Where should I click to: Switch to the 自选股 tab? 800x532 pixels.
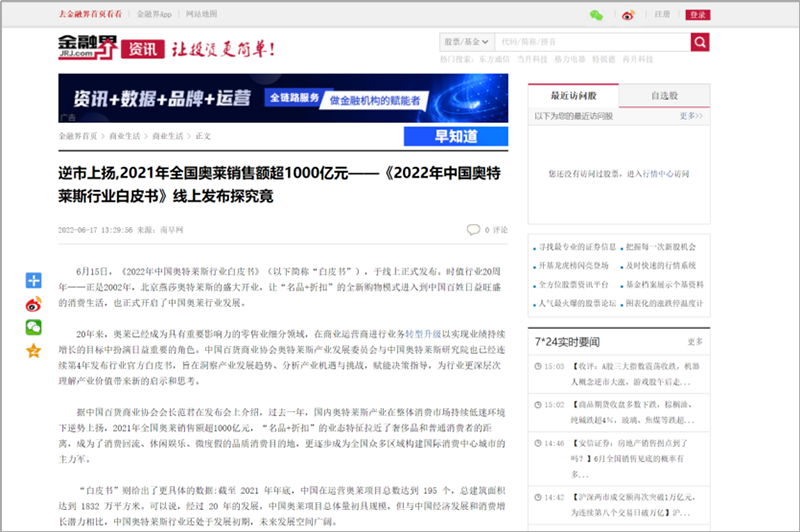[665, 96]
